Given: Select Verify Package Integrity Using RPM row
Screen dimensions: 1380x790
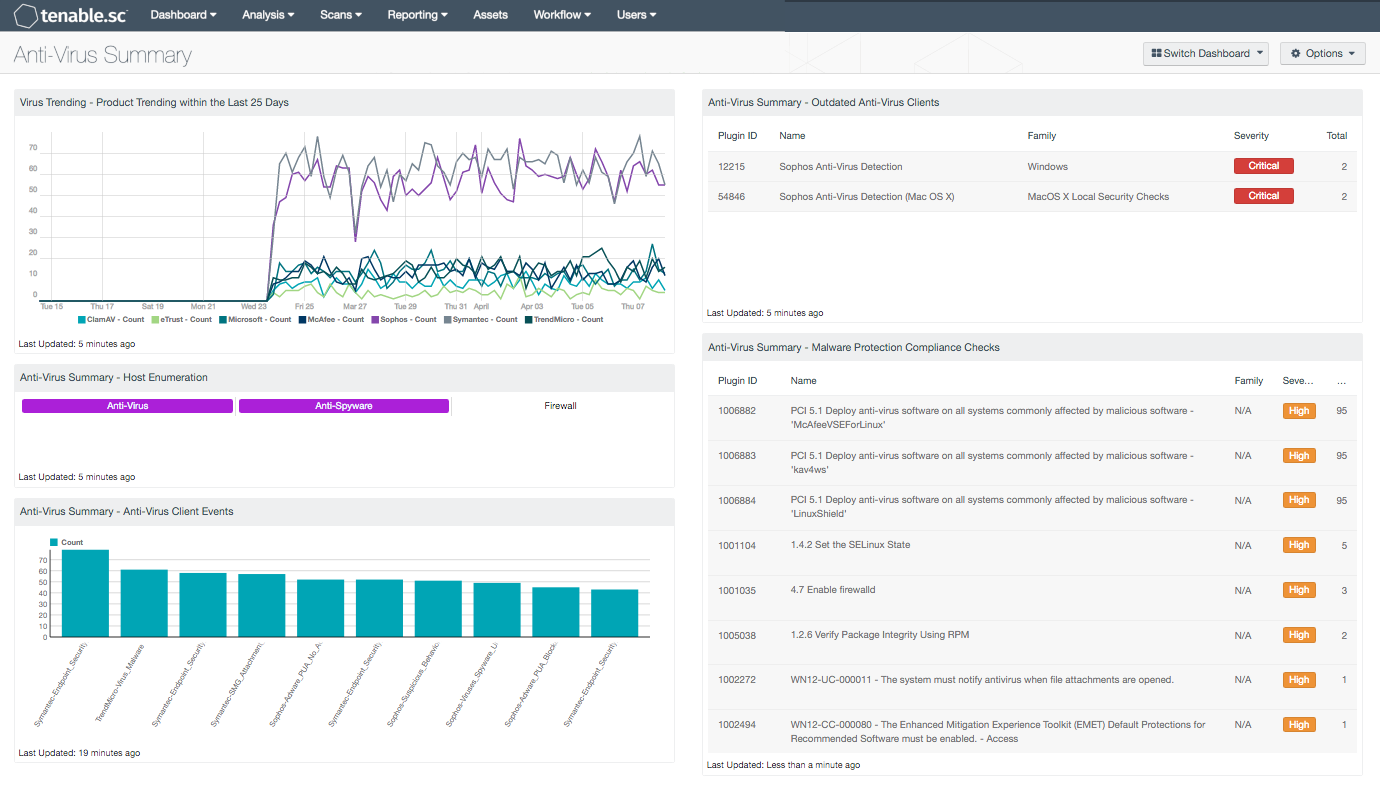Looking at the screenshot, I should tap(1032, 643).
